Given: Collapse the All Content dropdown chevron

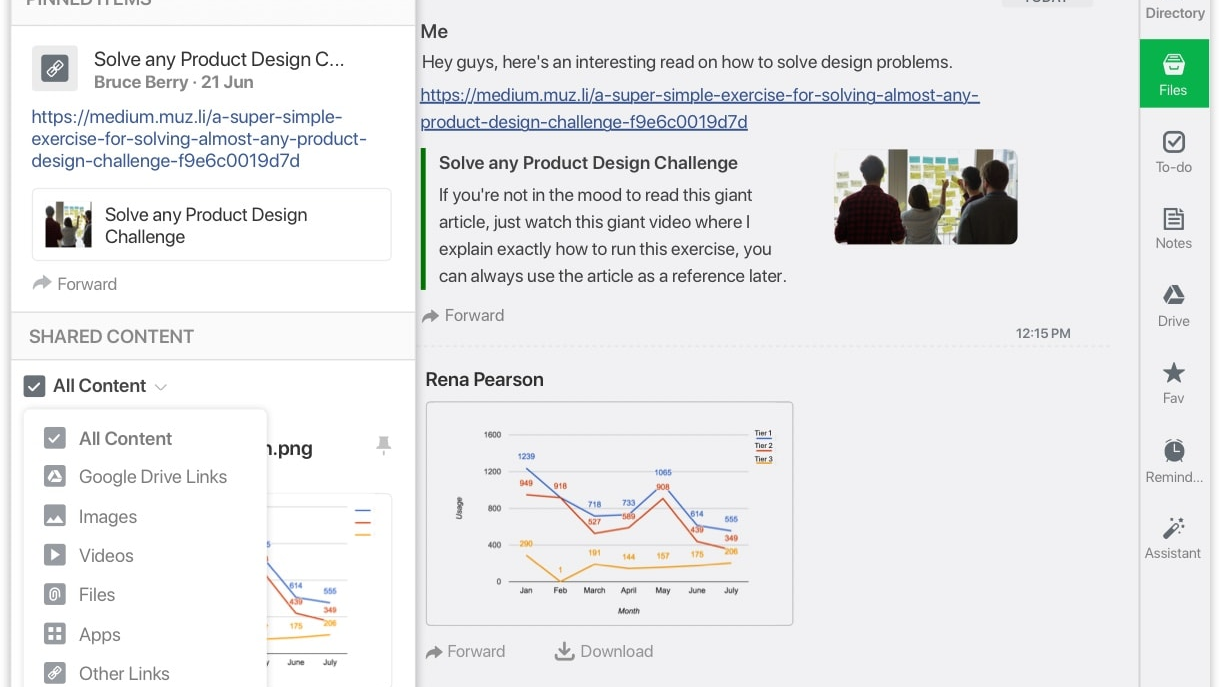Looking at the screenshot, I should click(x=161, y=387).
